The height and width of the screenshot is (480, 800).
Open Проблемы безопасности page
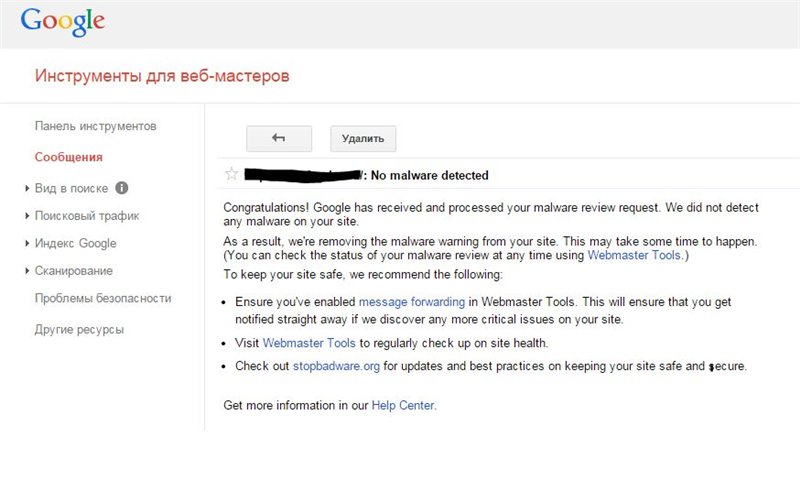point(103,298)
